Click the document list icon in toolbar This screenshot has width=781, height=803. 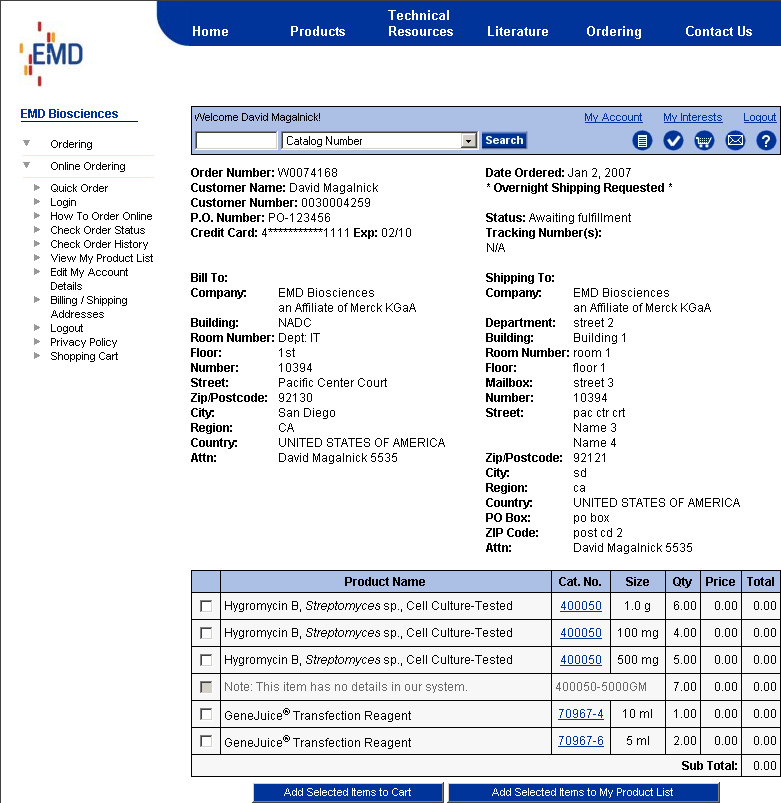(x=642, y=141)
